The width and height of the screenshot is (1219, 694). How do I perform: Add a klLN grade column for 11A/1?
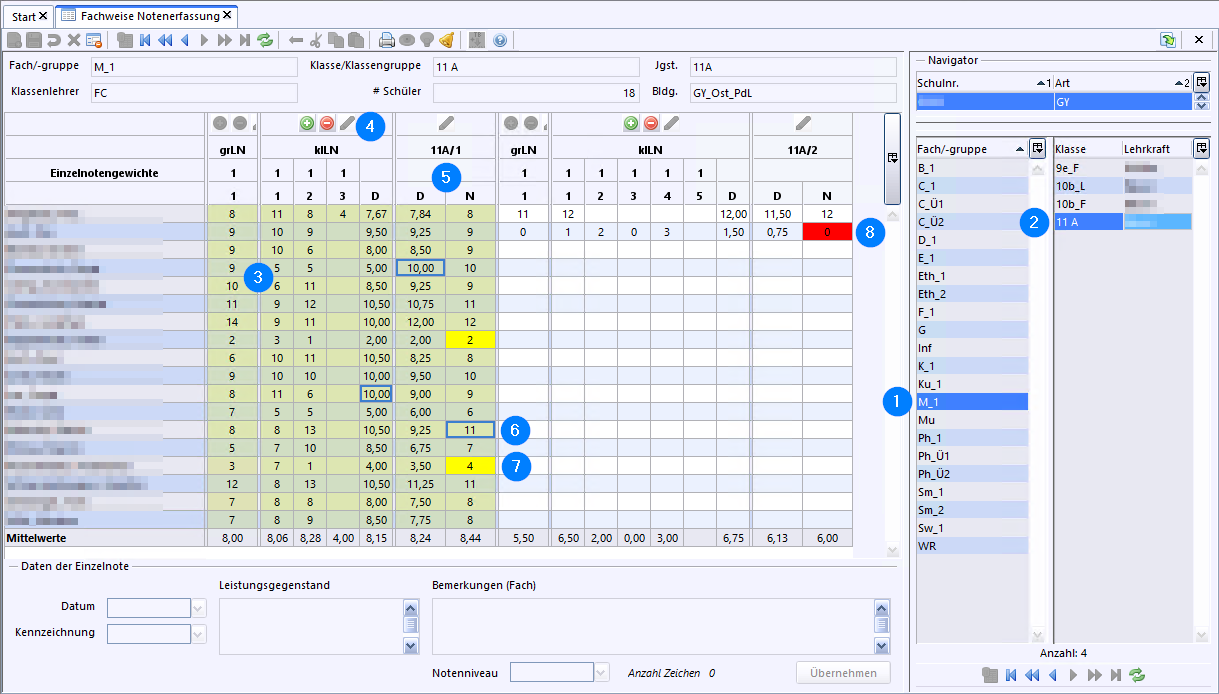pyautogui.click(x=307, y=124)
